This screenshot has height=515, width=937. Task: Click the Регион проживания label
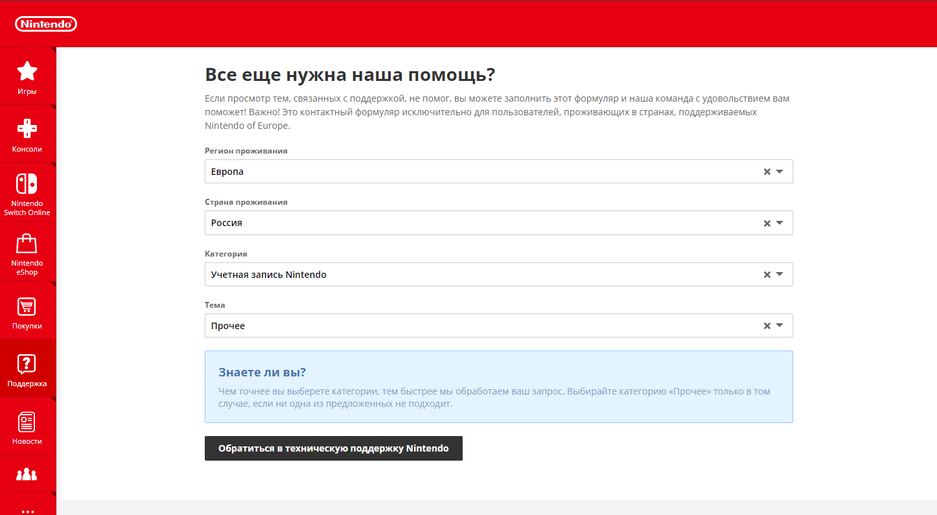[x=246, y=151]
